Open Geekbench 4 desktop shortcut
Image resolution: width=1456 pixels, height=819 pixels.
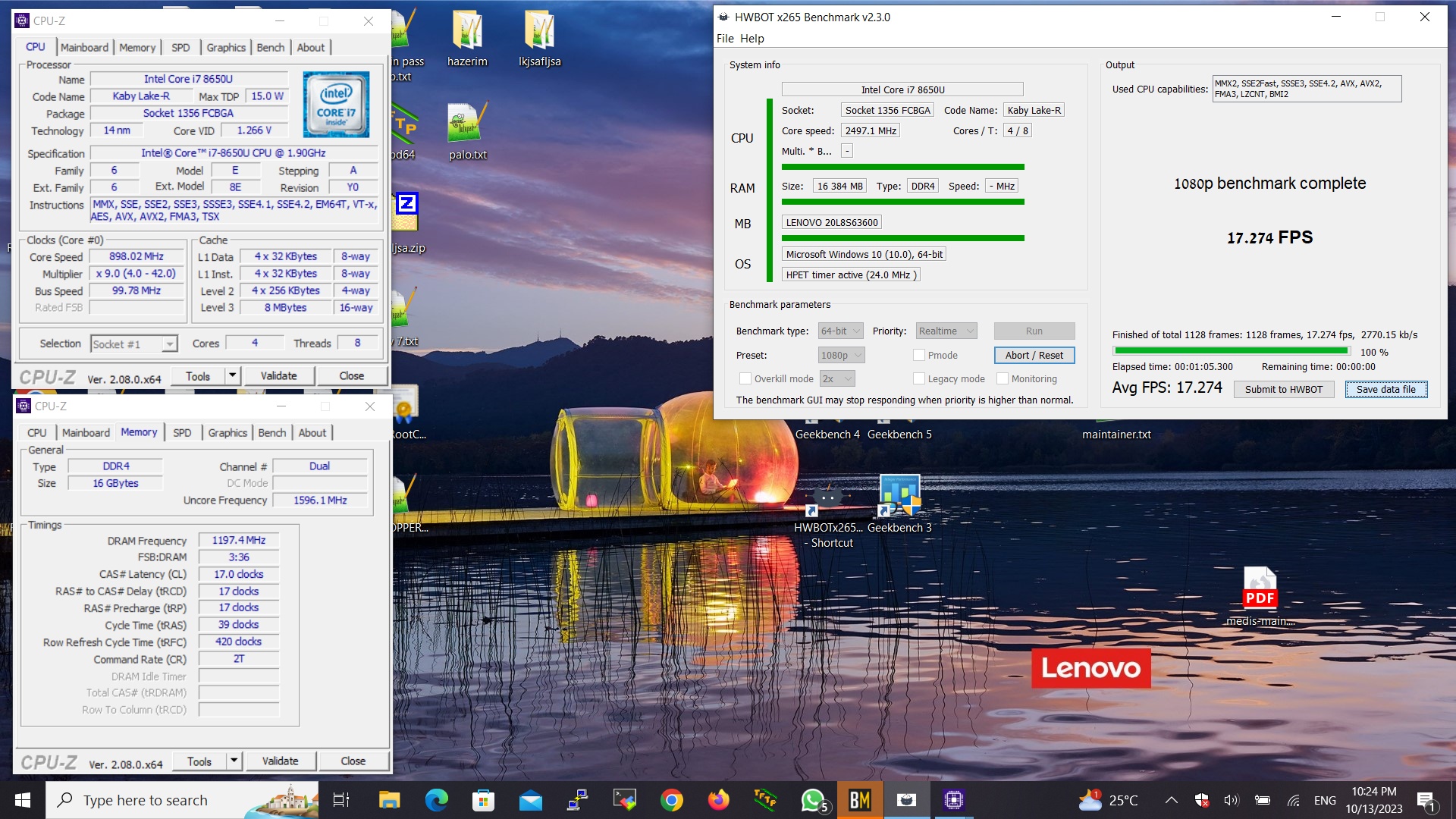(827, 434)
